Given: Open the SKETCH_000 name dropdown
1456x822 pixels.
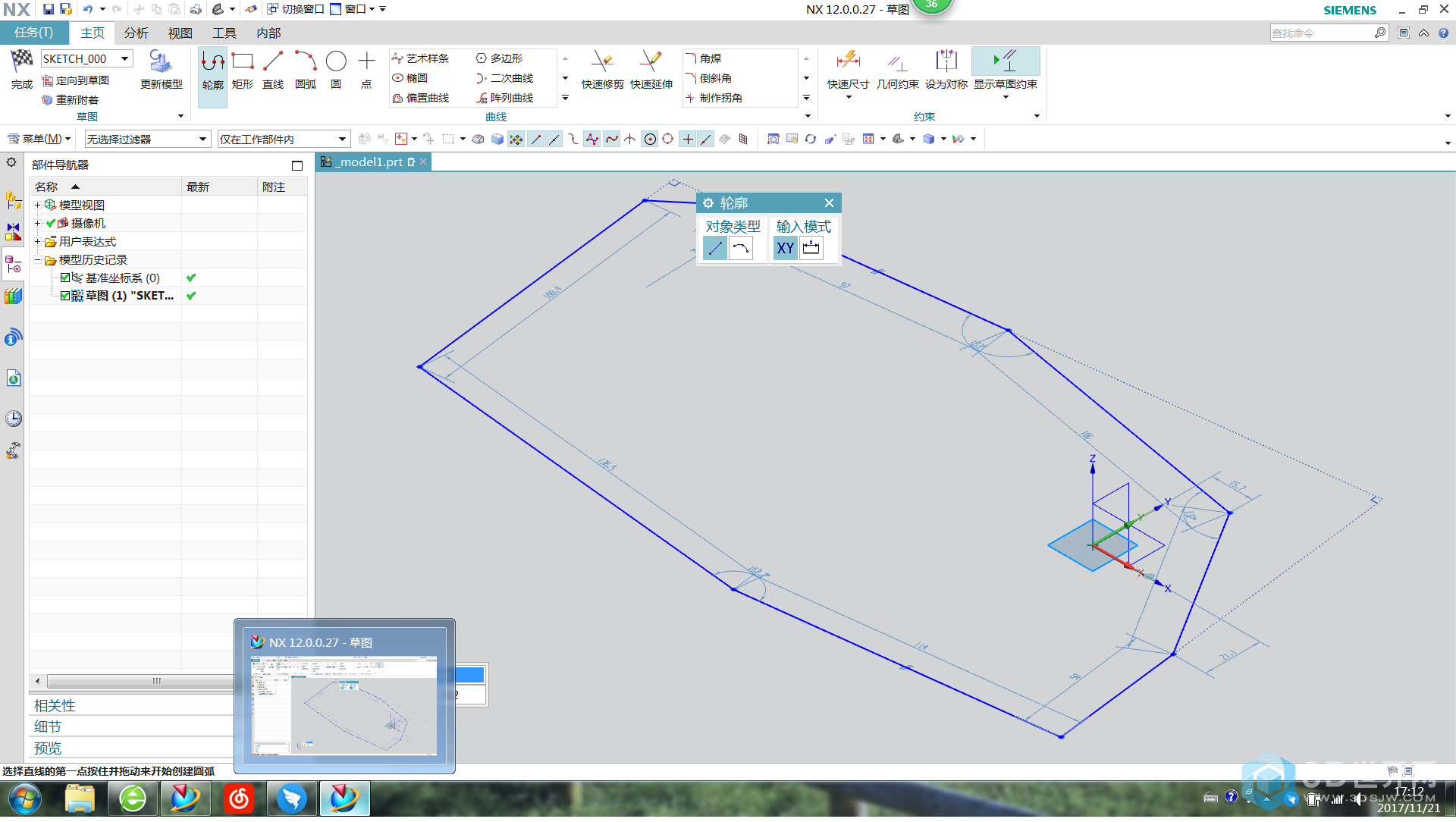Looking at the screenshot, I should point(125,58).
